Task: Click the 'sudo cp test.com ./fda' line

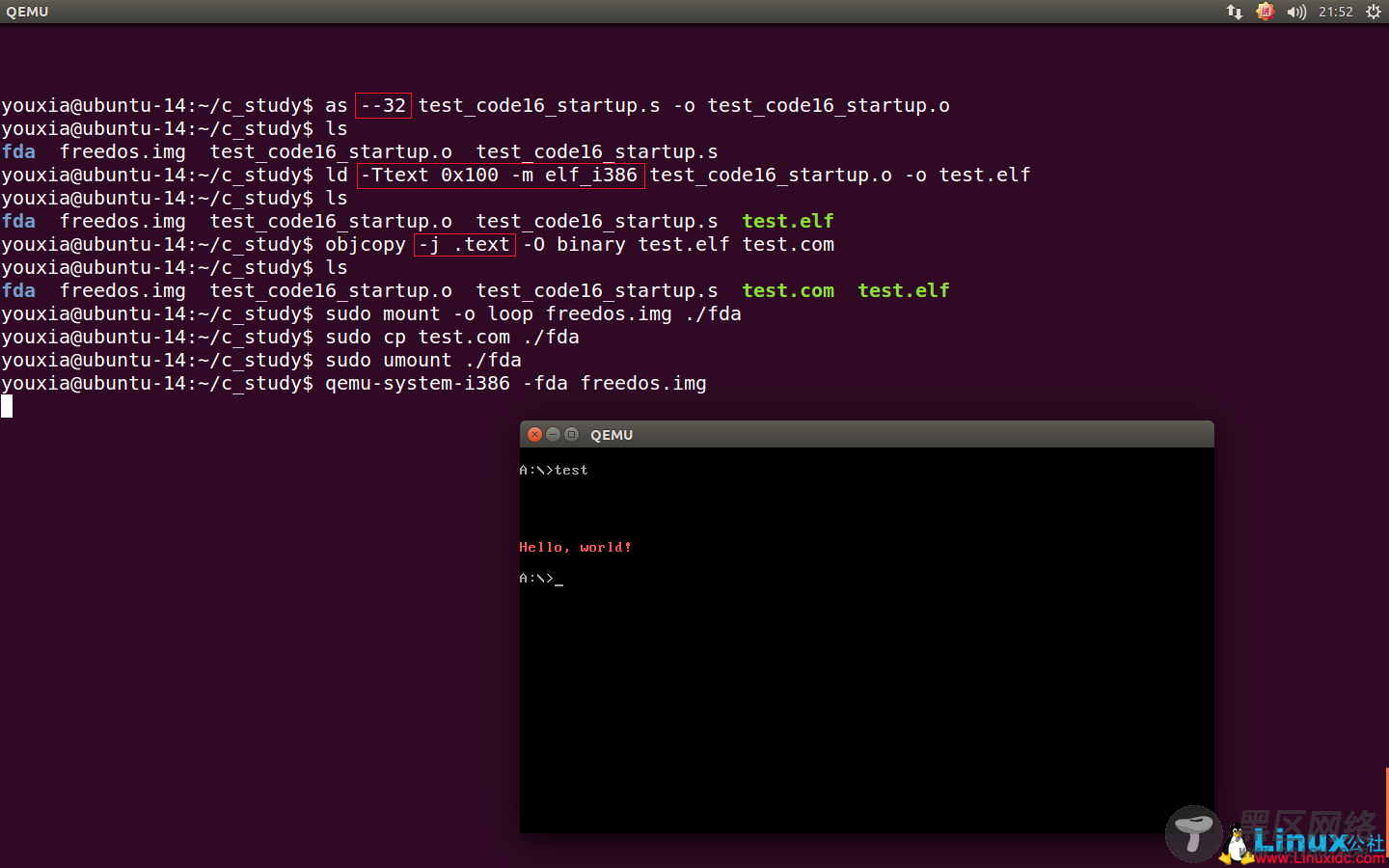Action: (x=290, y=337)
